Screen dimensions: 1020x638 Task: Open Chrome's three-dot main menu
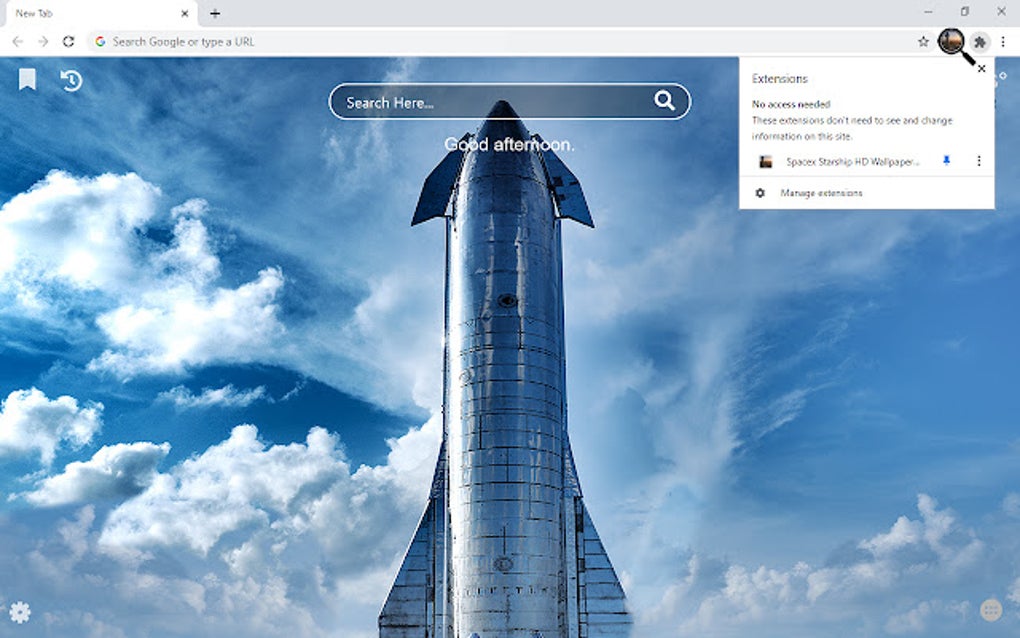tap(1003, 42)
